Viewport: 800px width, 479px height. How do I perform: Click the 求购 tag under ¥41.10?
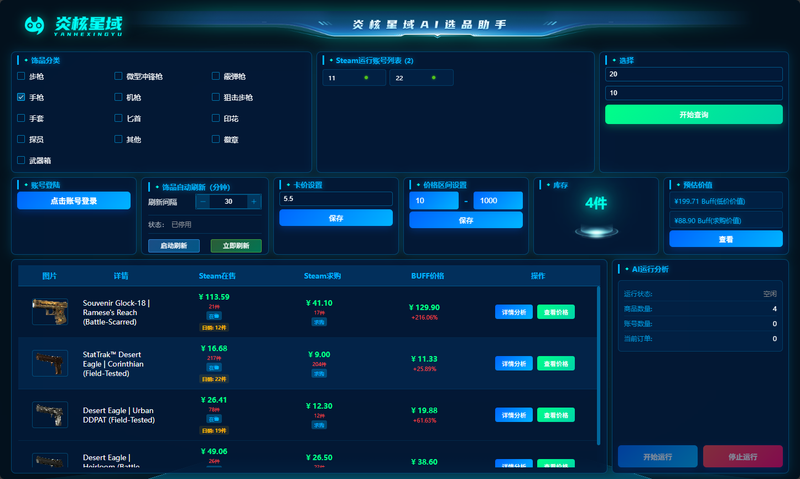click(319, 322)
